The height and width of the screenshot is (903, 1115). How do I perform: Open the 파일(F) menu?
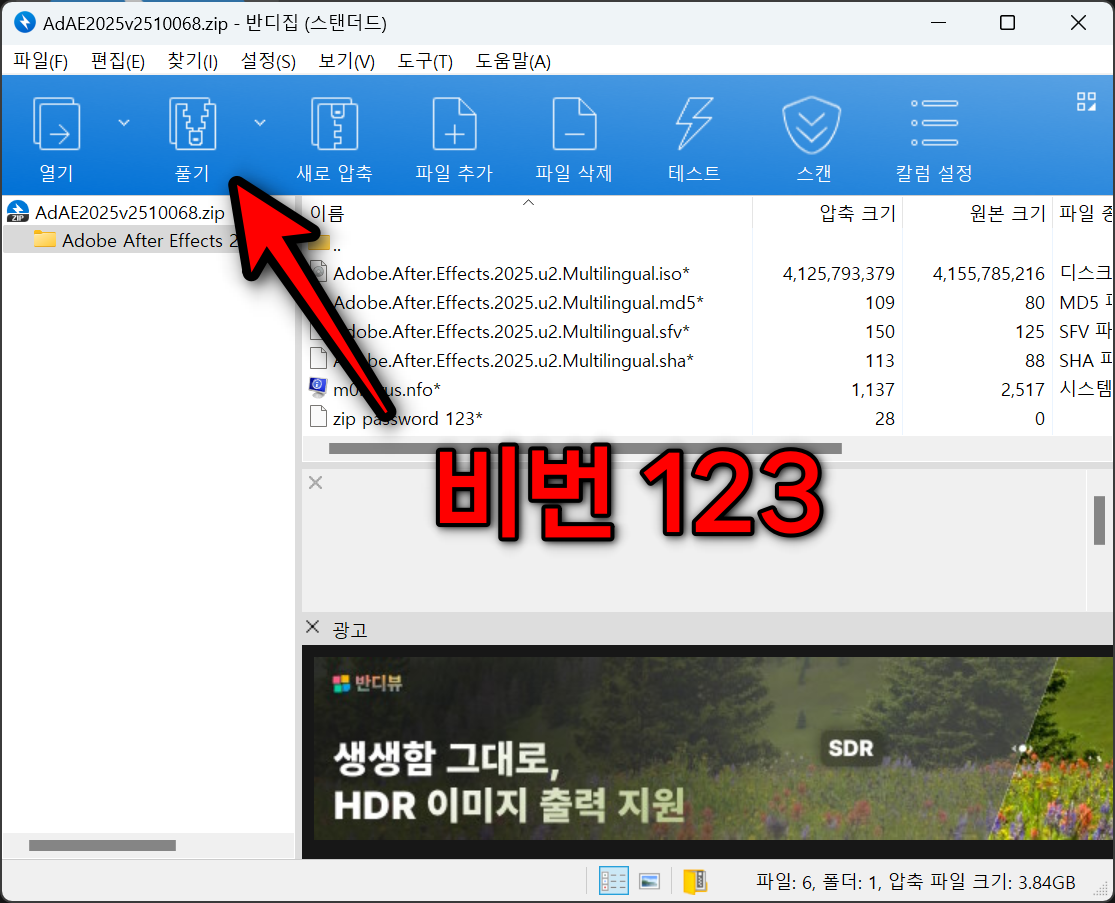41,62
